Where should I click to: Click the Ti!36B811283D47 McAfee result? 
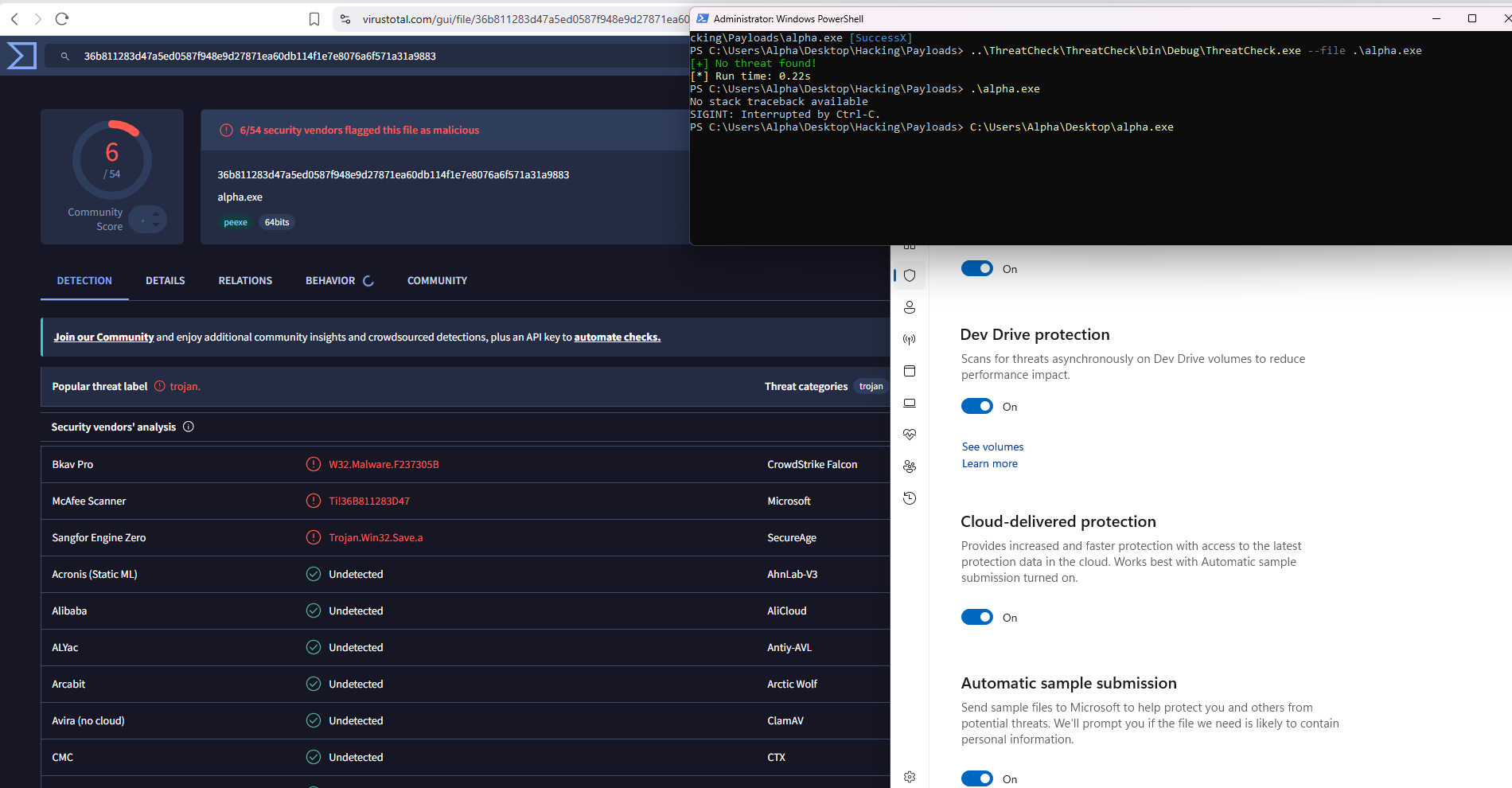coord(369,501)
